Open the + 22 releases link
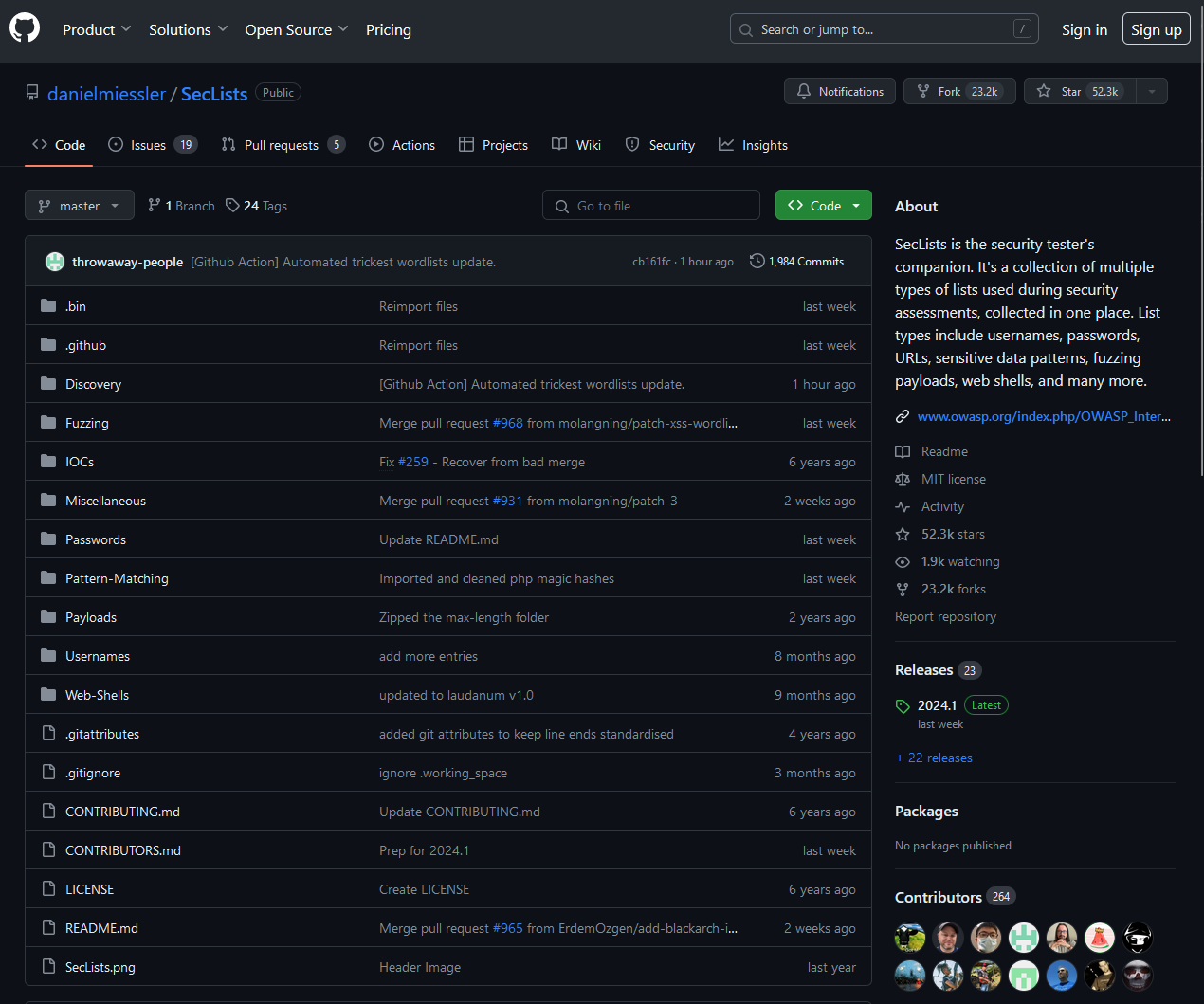Image resolution: width=1204 pixels, height=1004 pixels. [x=934, y=758]
